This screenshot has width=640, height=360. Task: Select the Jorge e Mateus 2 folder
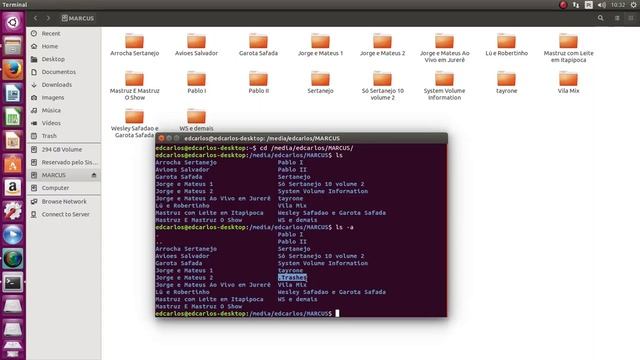click(382, 45)
